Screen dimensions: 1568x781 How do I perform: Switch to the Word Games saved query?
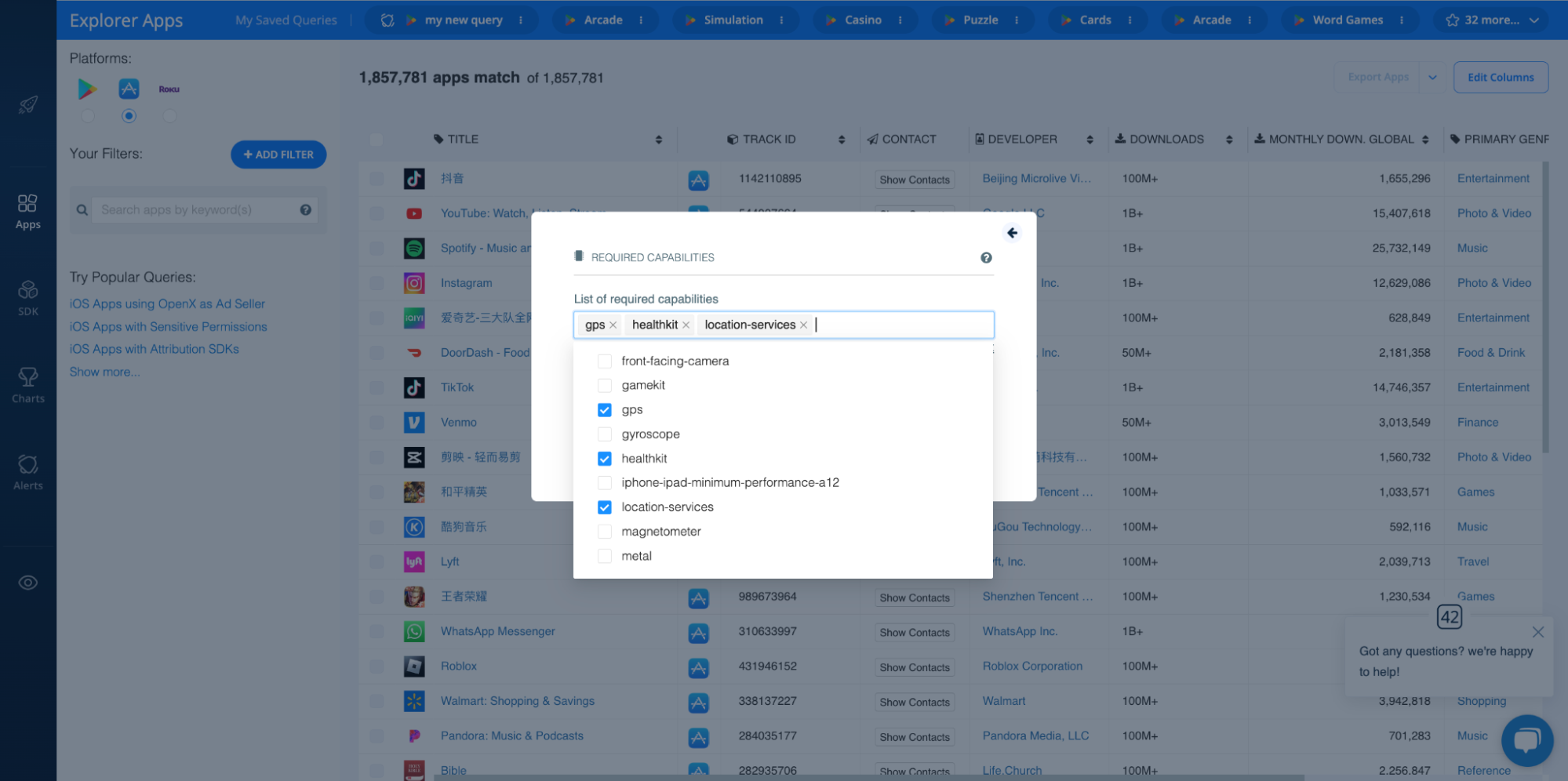[x=1348, y=20]
